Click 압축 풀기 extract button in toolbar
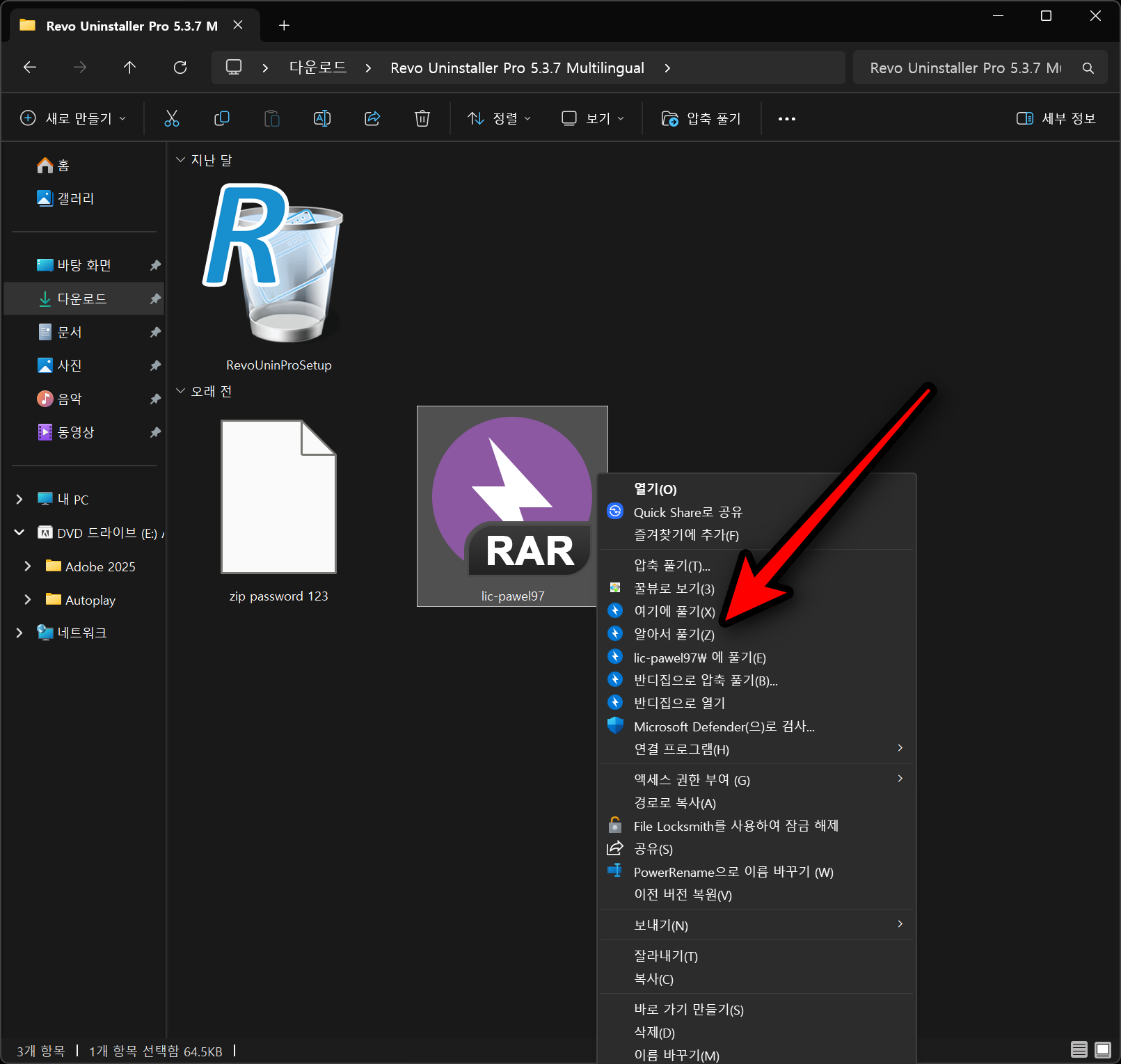Image resolution: width=1121 pixels, height=1064 pixels. pyautogui.click(x=701, y=118)
